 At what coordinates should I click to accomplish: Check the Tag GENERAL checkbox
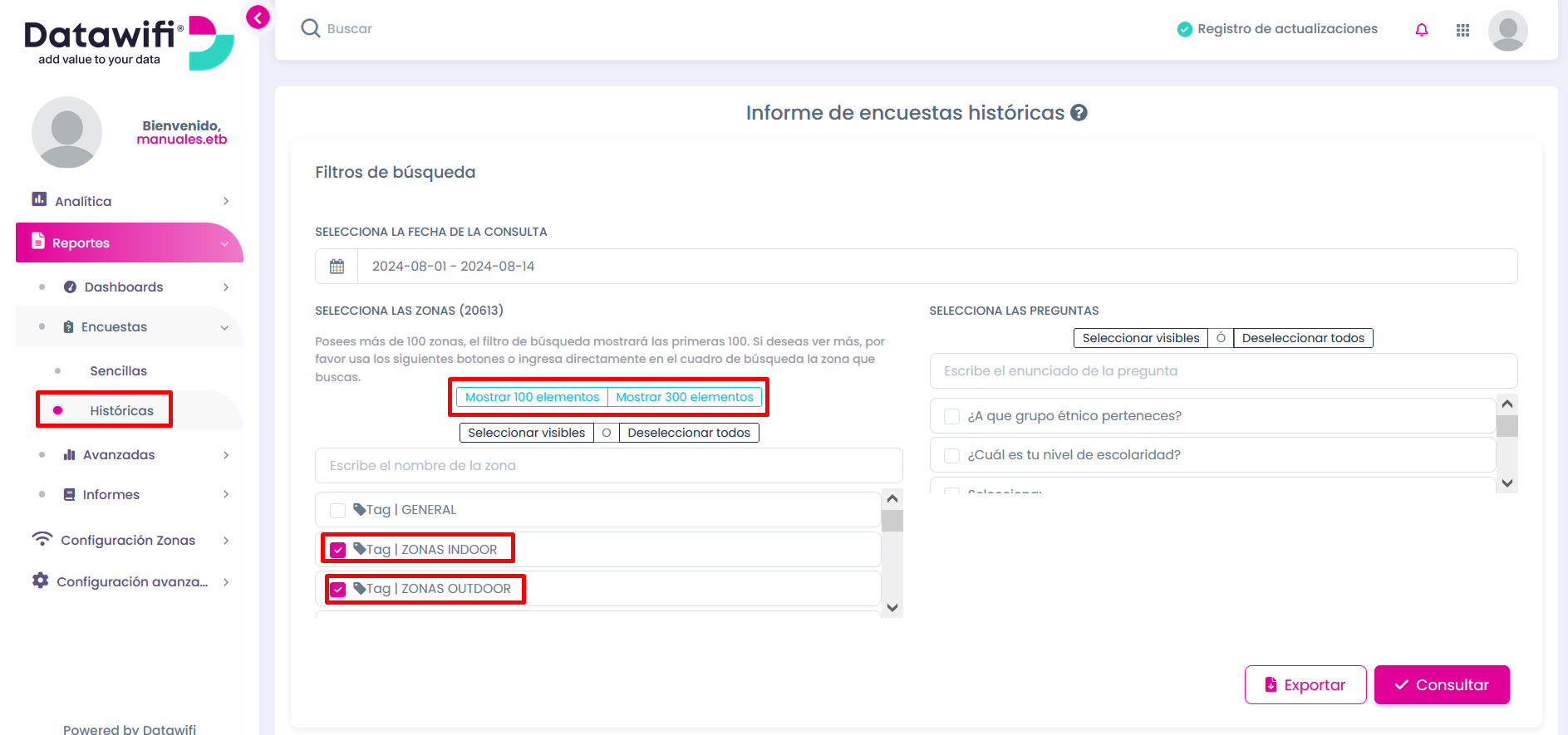pyautogui.click(x=337, y=510)
